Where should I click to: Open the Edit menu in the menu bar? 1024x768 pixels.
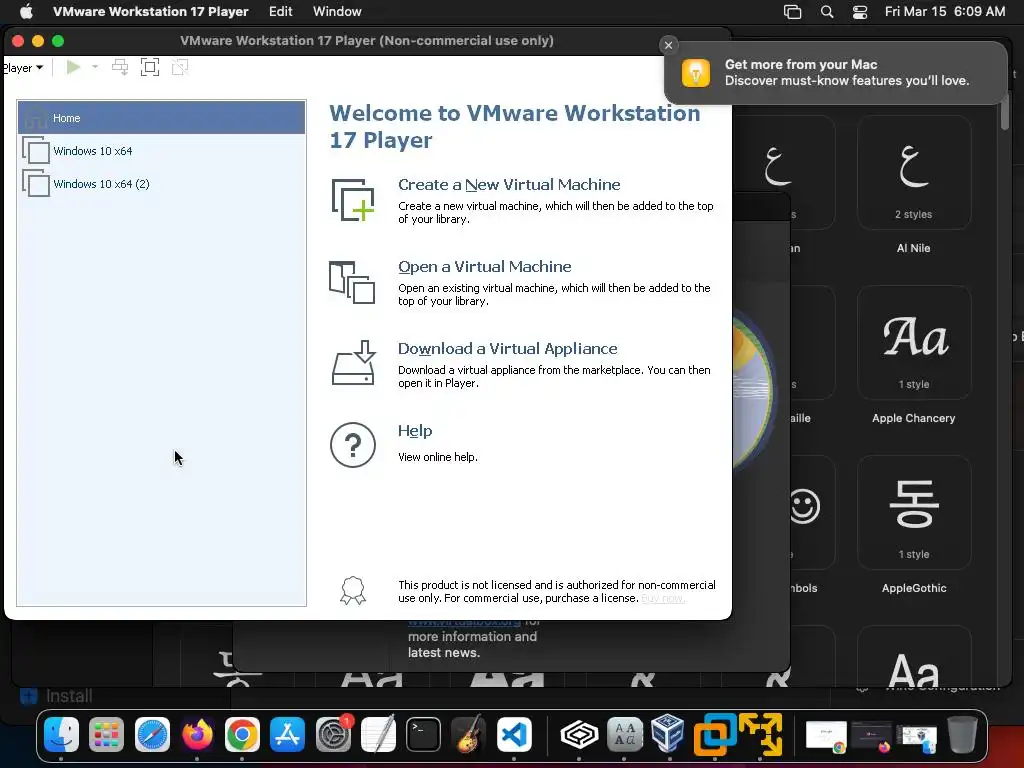281,11
